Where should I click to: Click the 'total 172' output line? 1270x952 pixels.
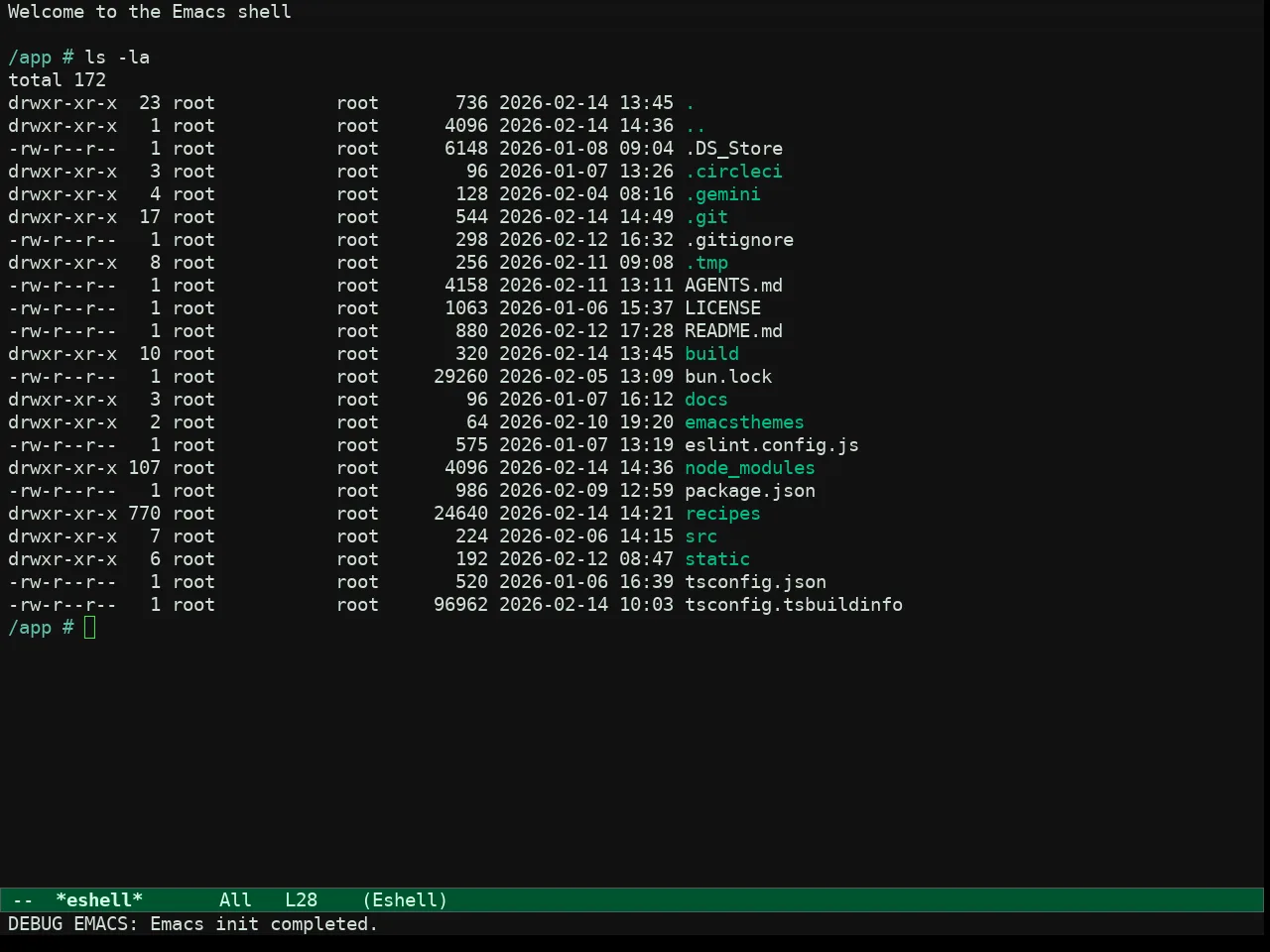[x=57, y=80]
